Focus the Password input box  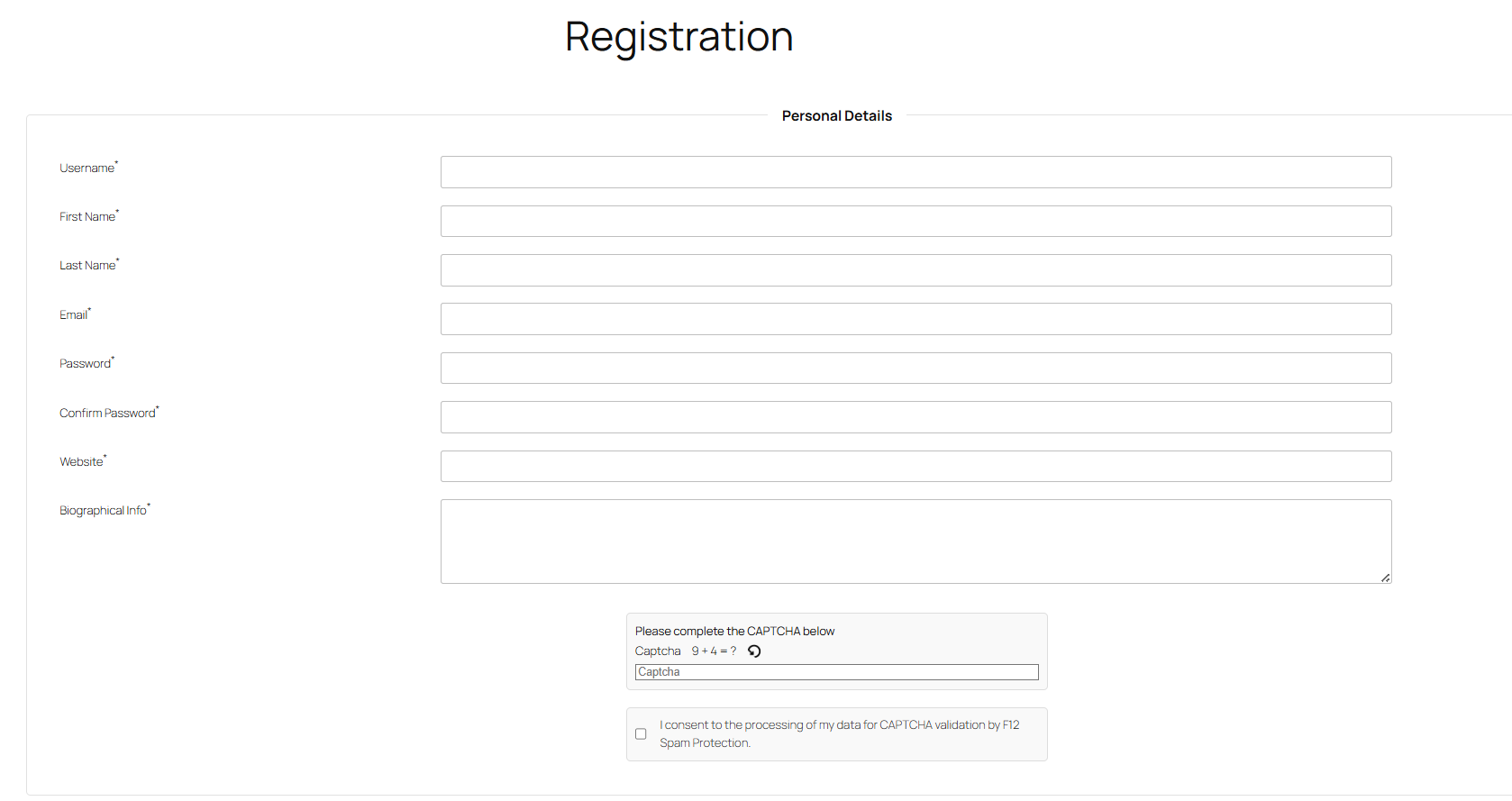915,369
